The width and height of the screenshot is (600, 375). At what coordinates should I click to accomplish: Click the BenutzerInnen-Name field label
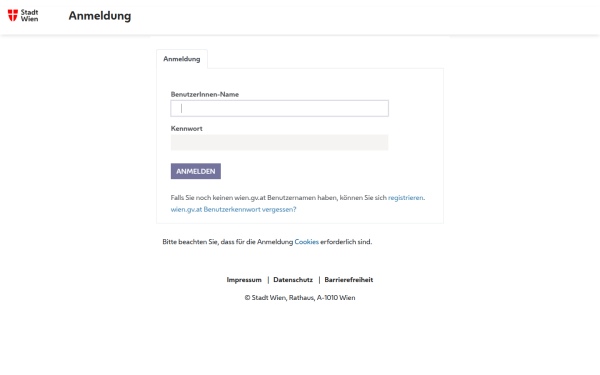point(205,94)
